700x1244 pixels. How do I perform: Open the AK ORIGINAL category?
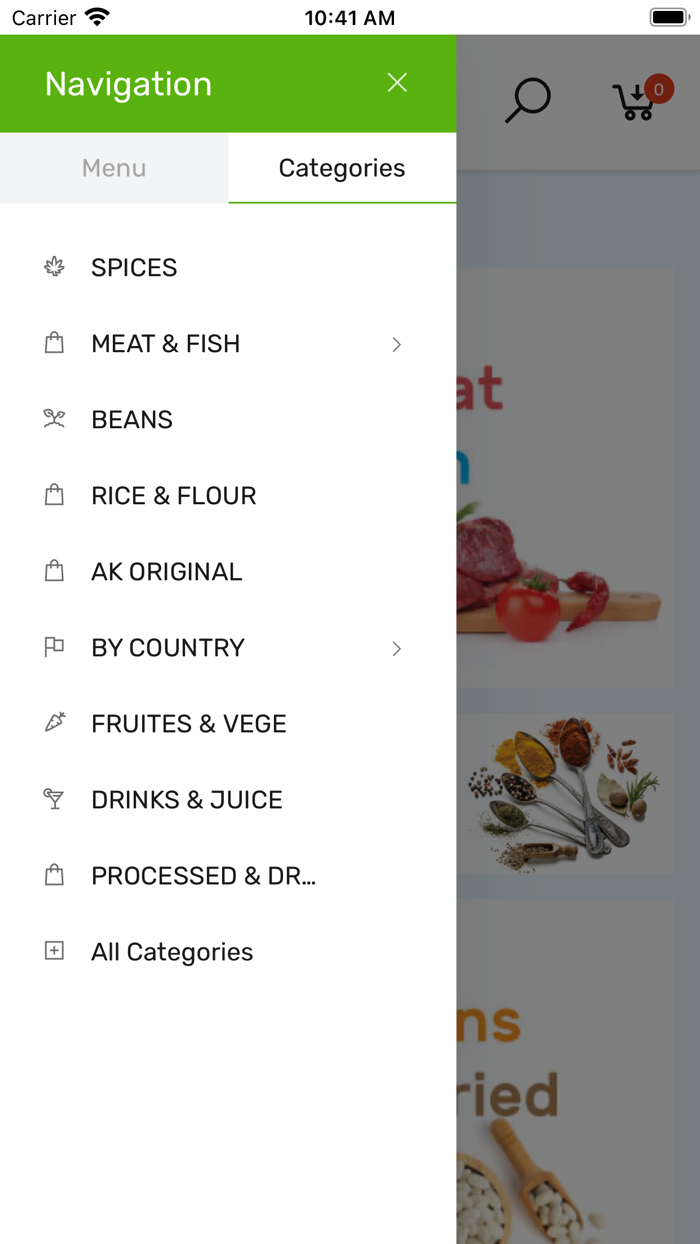point(166,571)
